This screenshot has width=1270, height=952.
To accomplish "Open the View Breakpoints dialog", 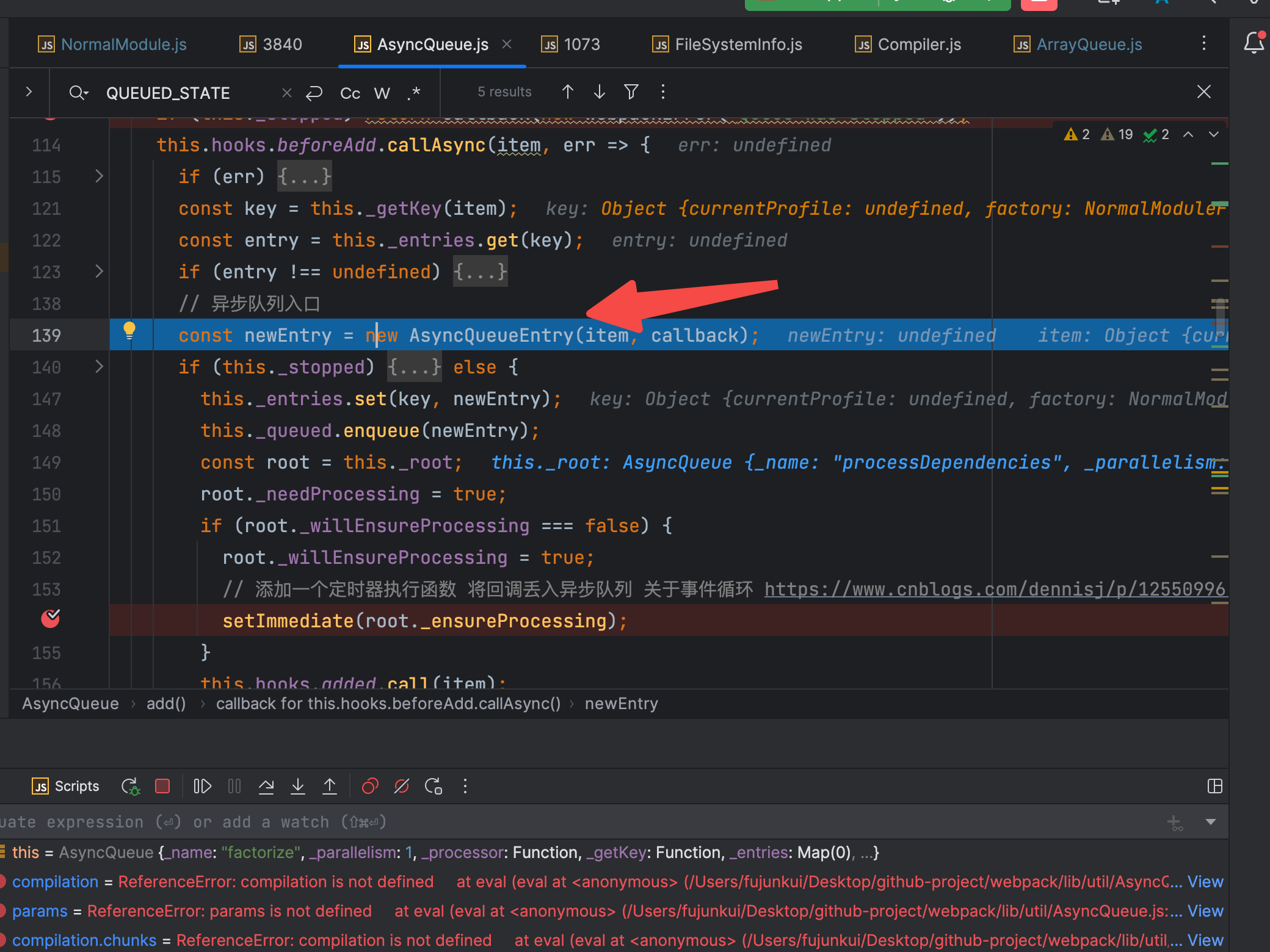I will [370, 786].
